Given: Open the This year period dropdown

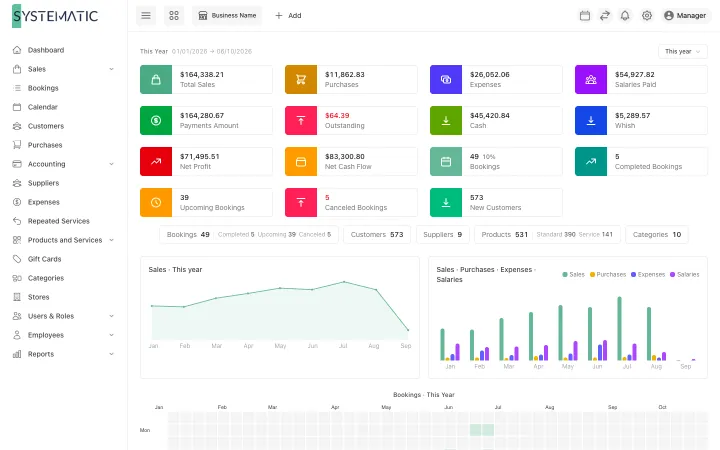Looking at the screenshot, I should [x=682, y=51].
